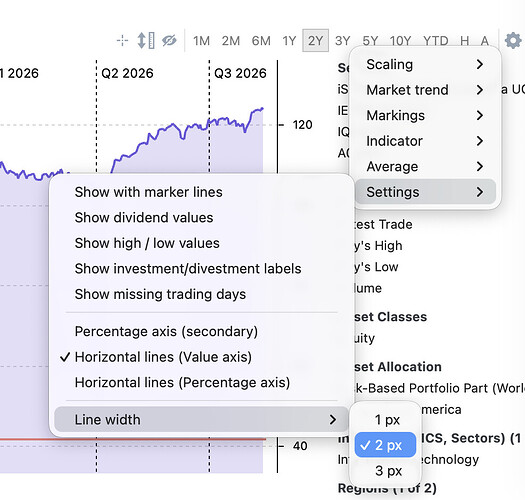Select the 3Y time range
Image resolution: width=525 pixels, height=500 pixels.
click(x=343, y=41)
